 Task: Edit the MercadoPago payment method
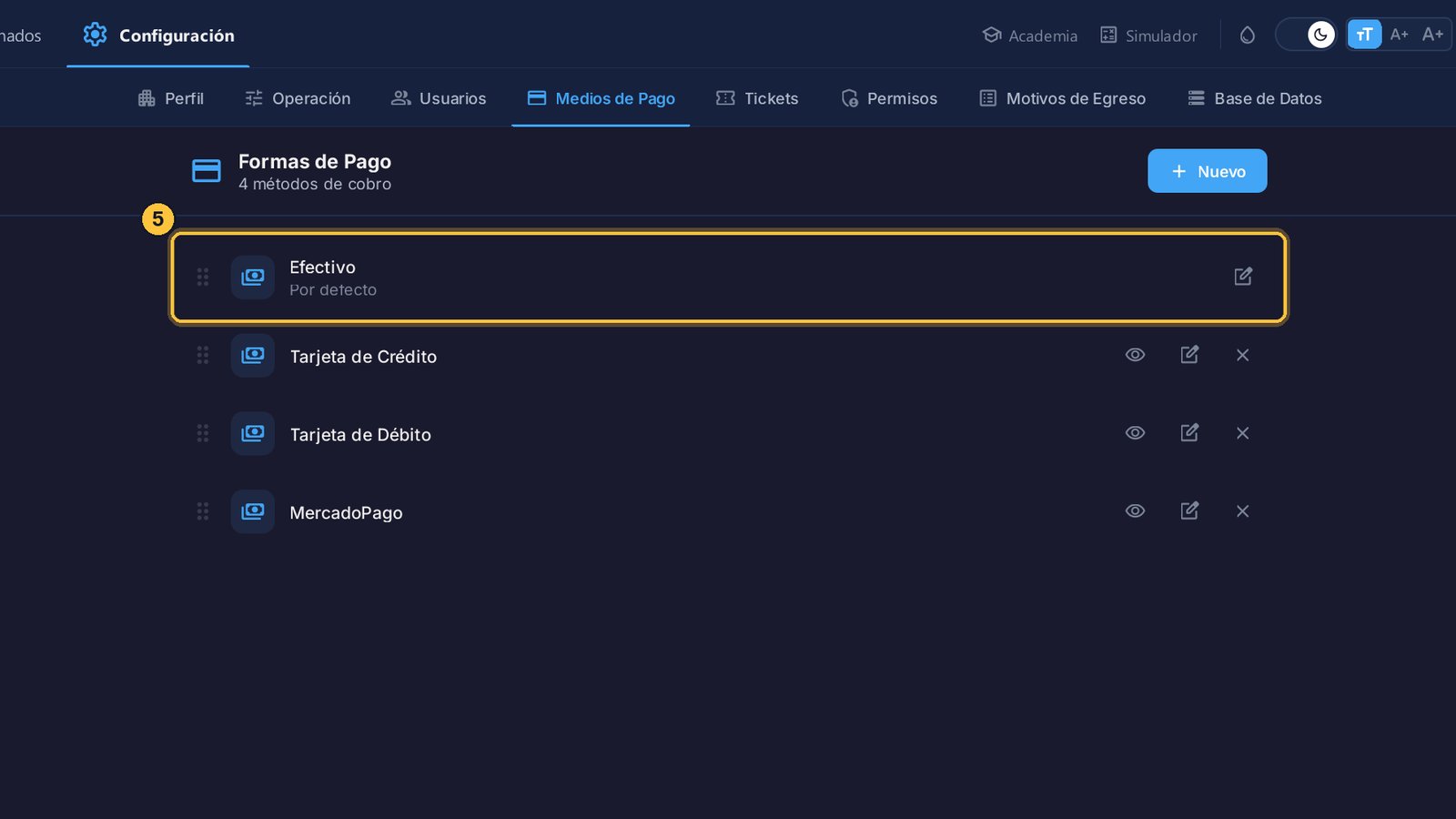1189,511
